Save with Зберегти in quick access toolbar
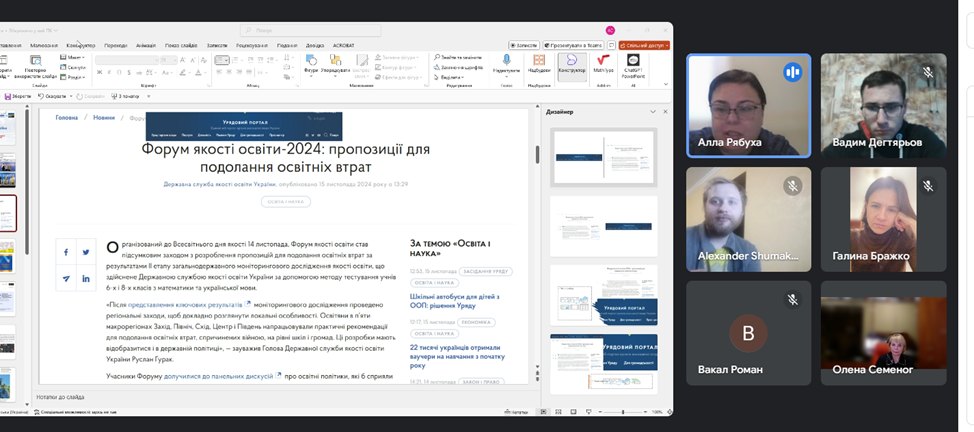 click(17, 96)
